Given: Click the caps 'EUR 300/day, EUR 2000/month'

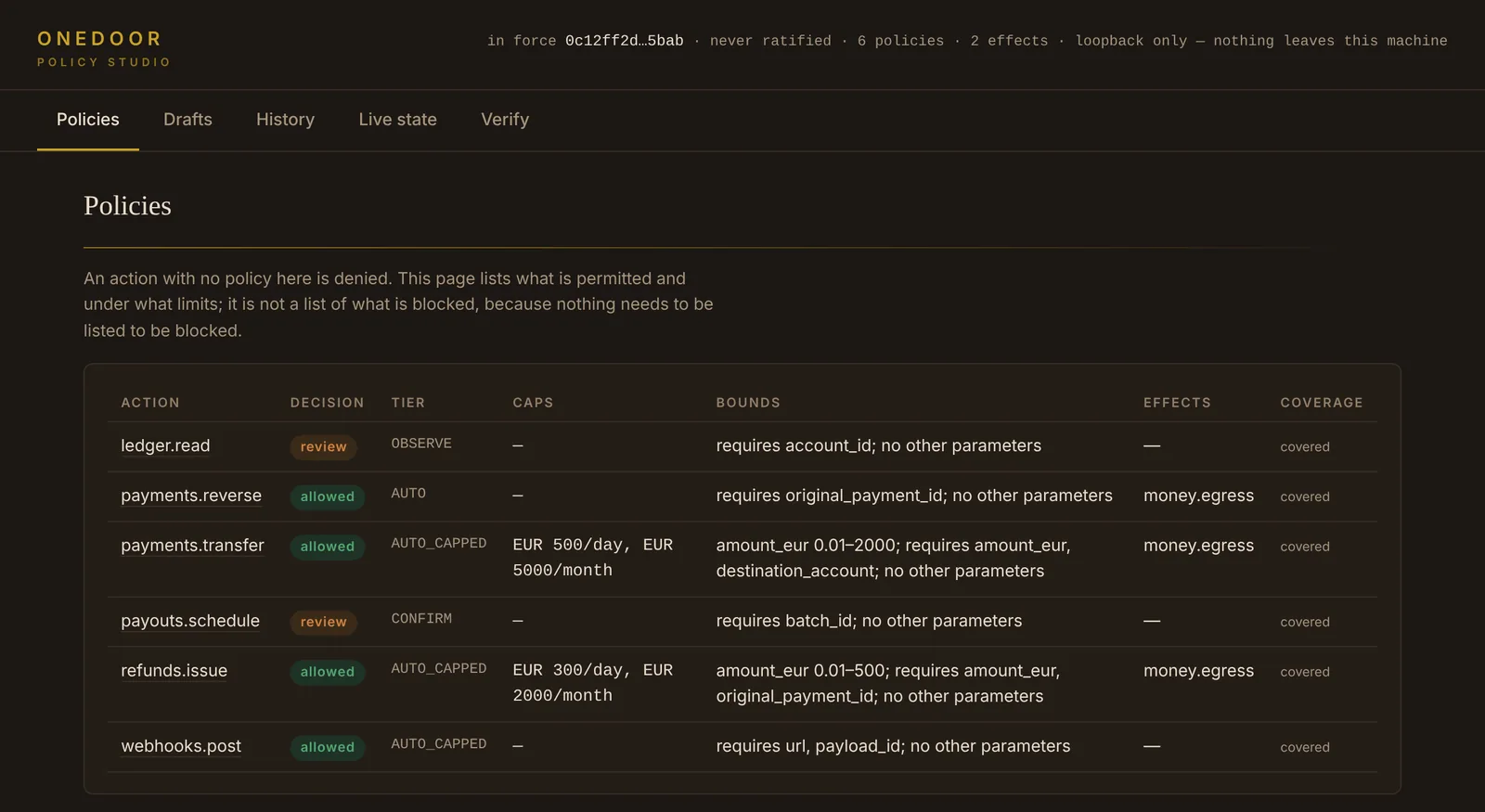Looking at the screenshot, I should click(x=593, y=683).
